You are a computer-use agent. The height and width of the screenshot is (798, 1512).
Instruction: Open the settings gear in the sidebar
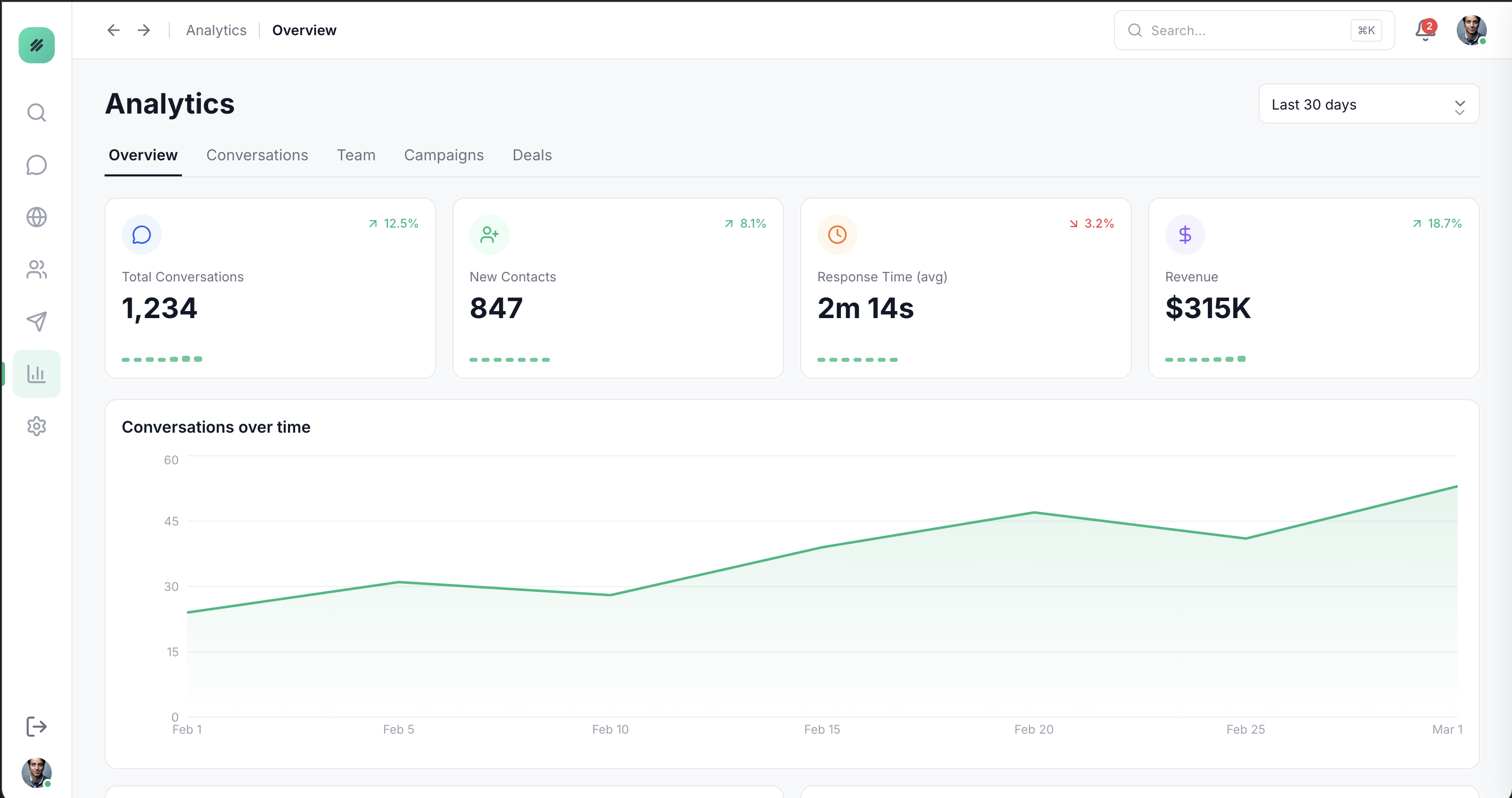coord(36,426)
